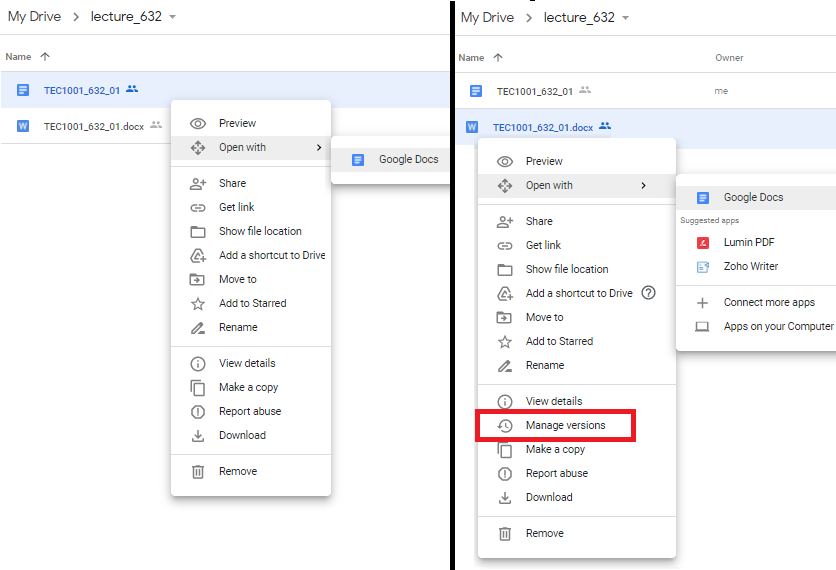Click Remove trash icon in left context menu
The image size is (836, 570).
198,471
